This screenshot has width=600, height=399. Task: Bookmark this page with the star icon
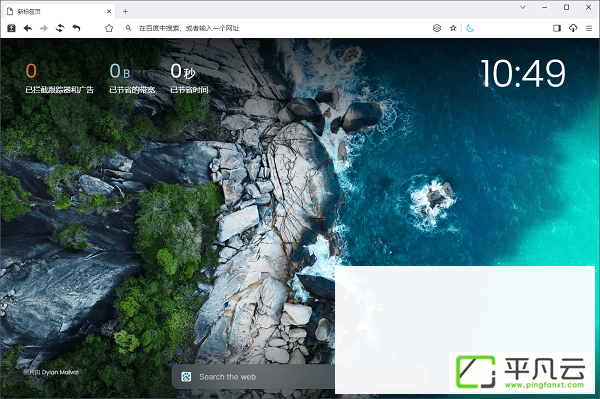453,28
